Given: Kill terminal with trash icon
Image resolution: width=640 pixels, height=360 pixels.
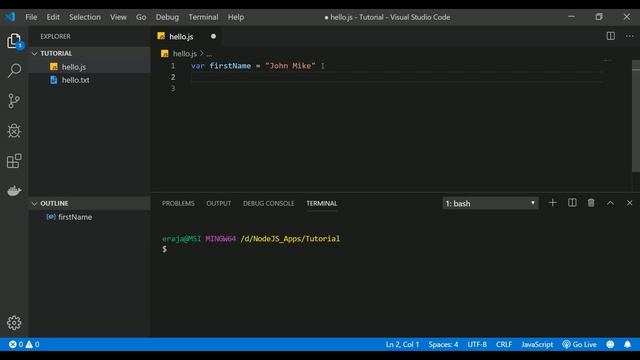Looking at the screenshot, I should coord(591,203).
